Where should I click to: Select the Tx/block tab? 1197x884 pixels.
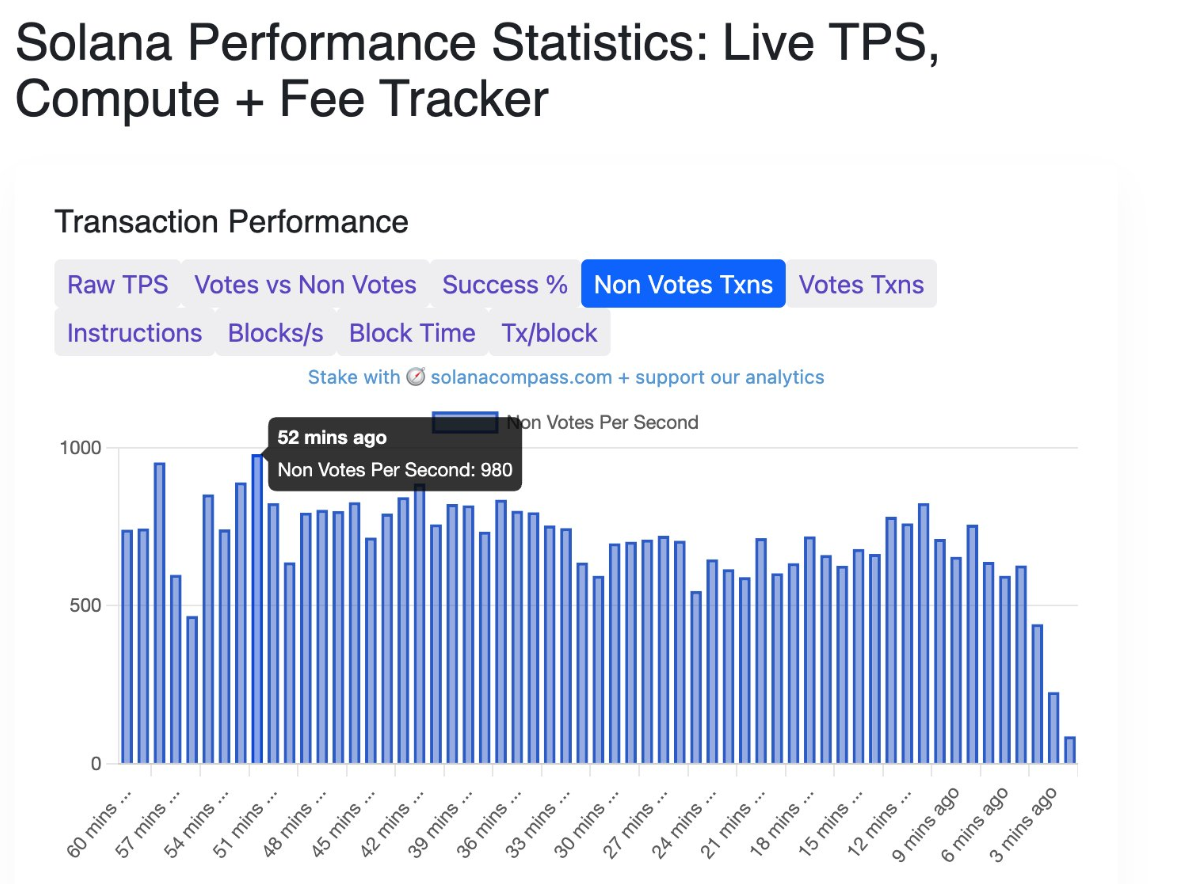tap(549, 332)
